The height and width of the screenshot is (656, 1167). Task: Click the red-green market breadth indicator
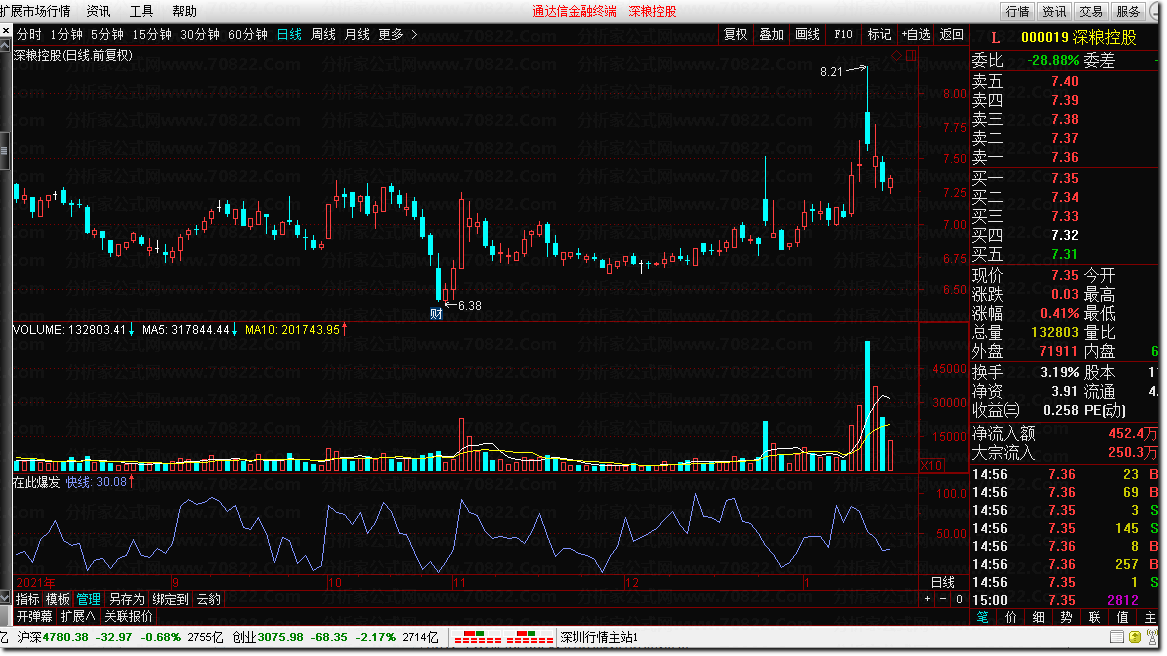point(504,637)
